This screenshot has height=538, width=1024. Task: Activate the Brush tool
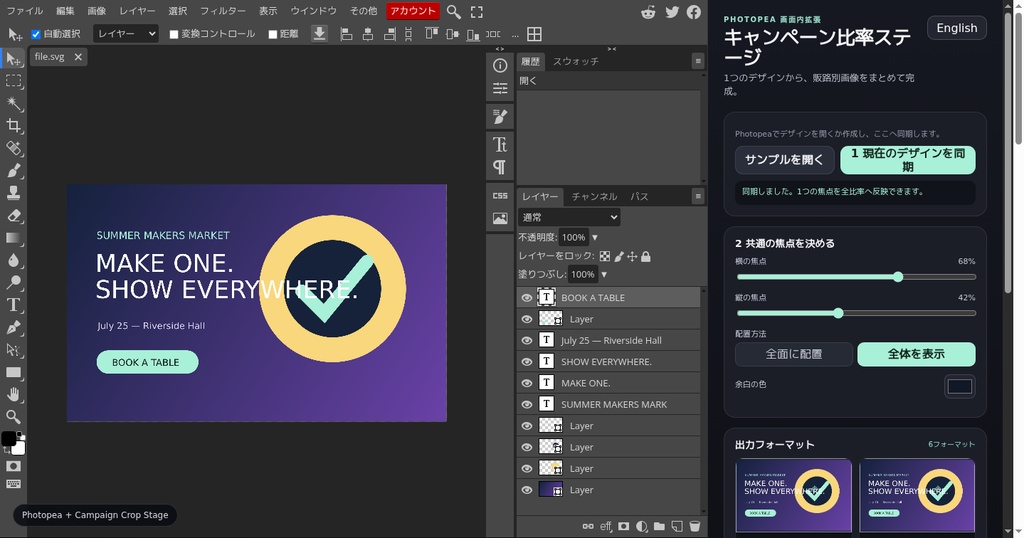[13, 170]
